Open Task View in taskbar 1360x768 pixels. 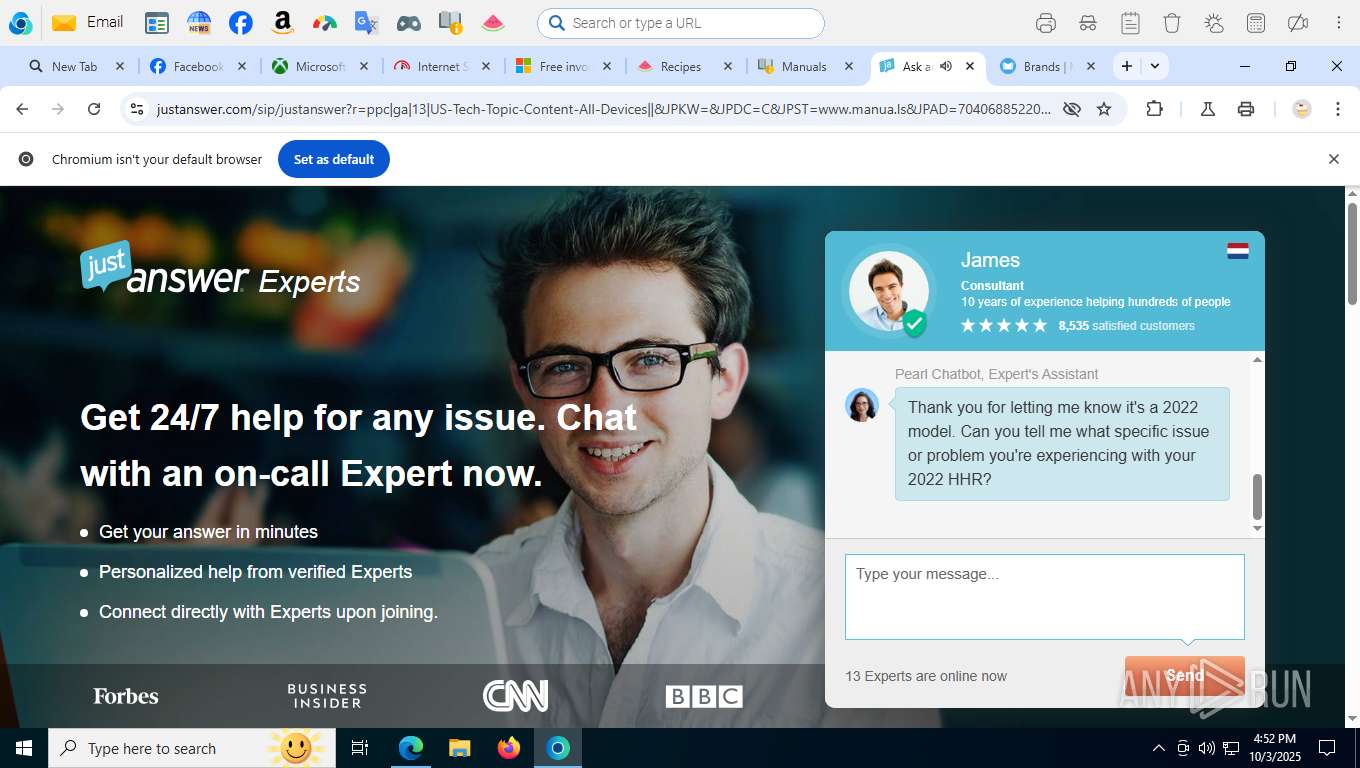click(x=360, y=748)
